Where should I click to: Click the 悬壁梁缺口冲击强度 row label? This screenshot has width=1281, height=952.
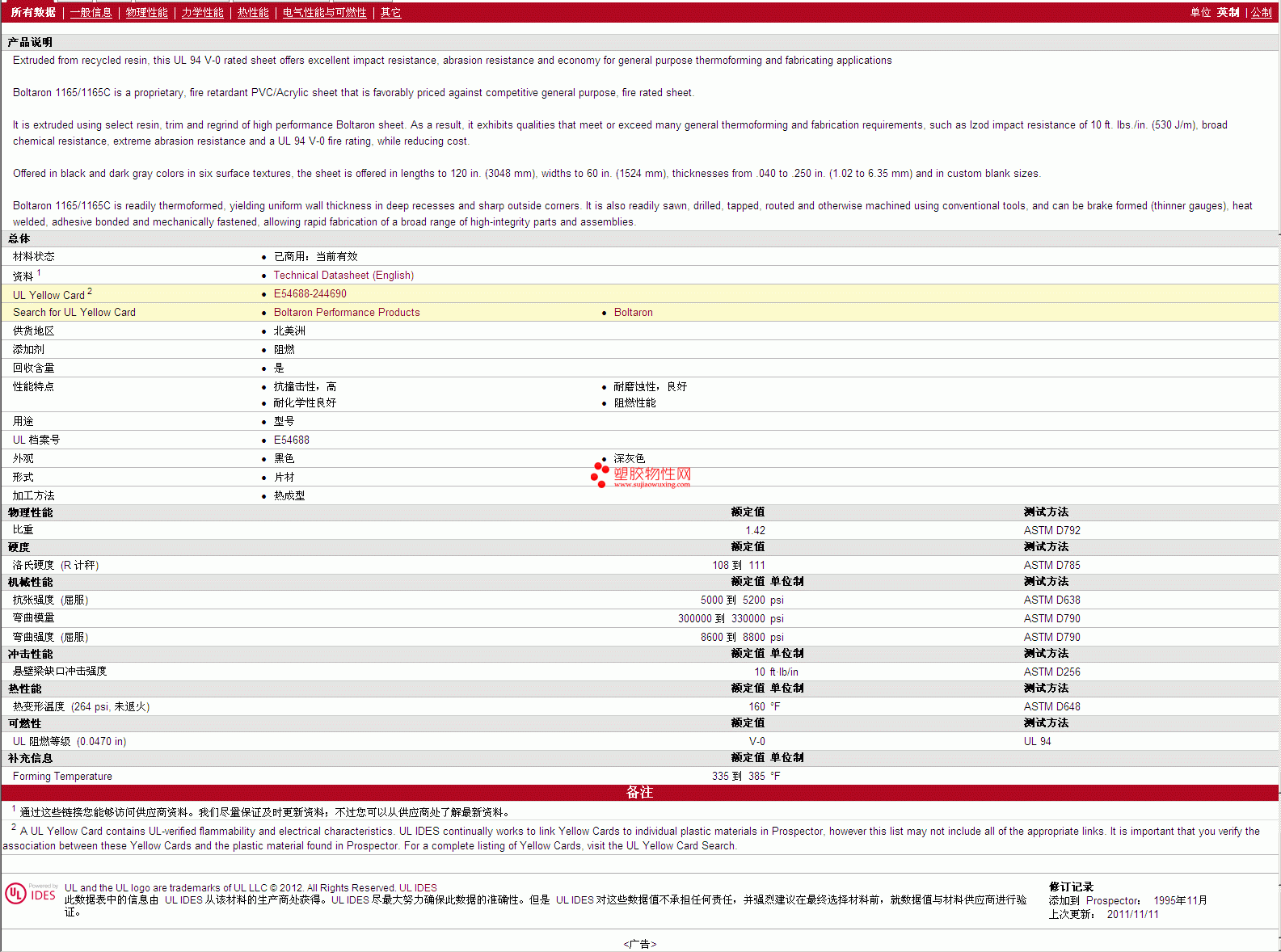[x=59, y=672]
